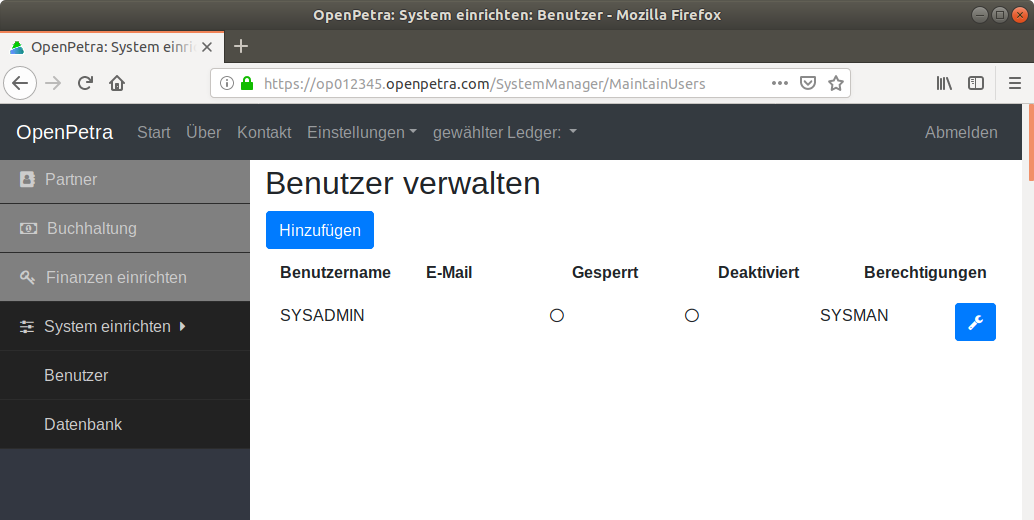The width and height of the screenshot is (1034, 520).
Task: Open a new browser tab
Action: pyautogui.click(x=241, y=46)
